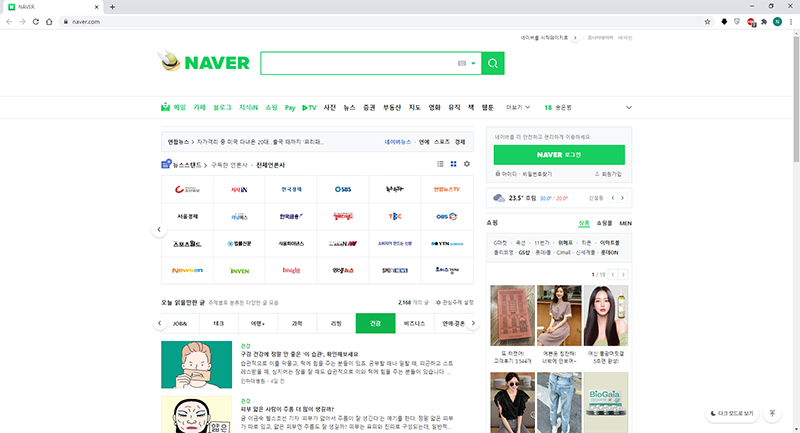The width and height of the screenshot is (800, 433).
Task: Toggle 다크 모드로 보기 dark mode
Action: click(x=732, y=413)
